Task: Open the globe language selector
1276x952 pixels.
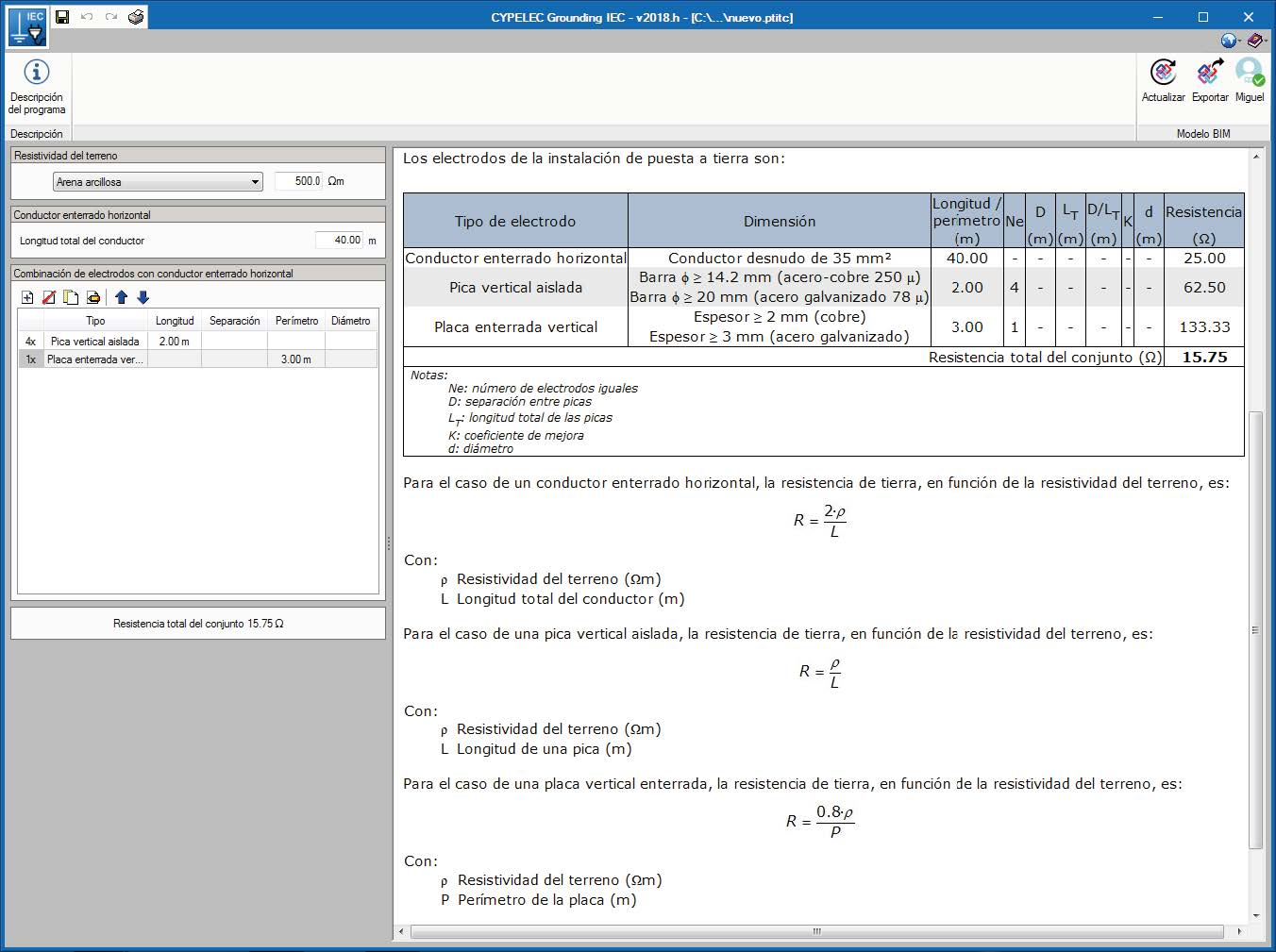Action: [1229, 41]
